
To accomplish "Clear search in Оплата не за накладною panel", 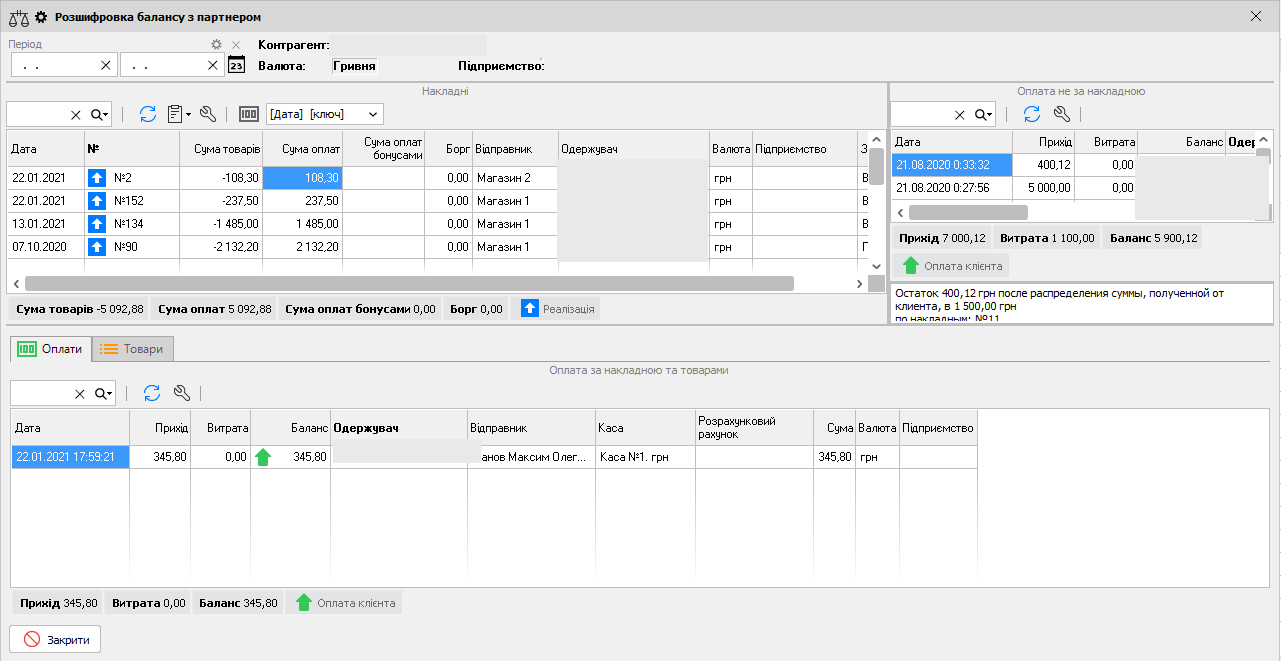I will pos(960,115).
